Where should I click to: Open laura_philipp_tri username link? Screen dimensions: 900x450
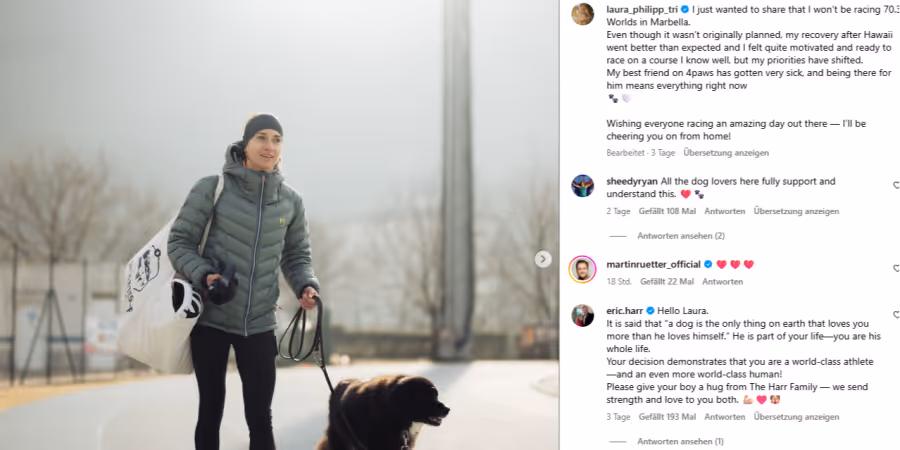[642, 9]
